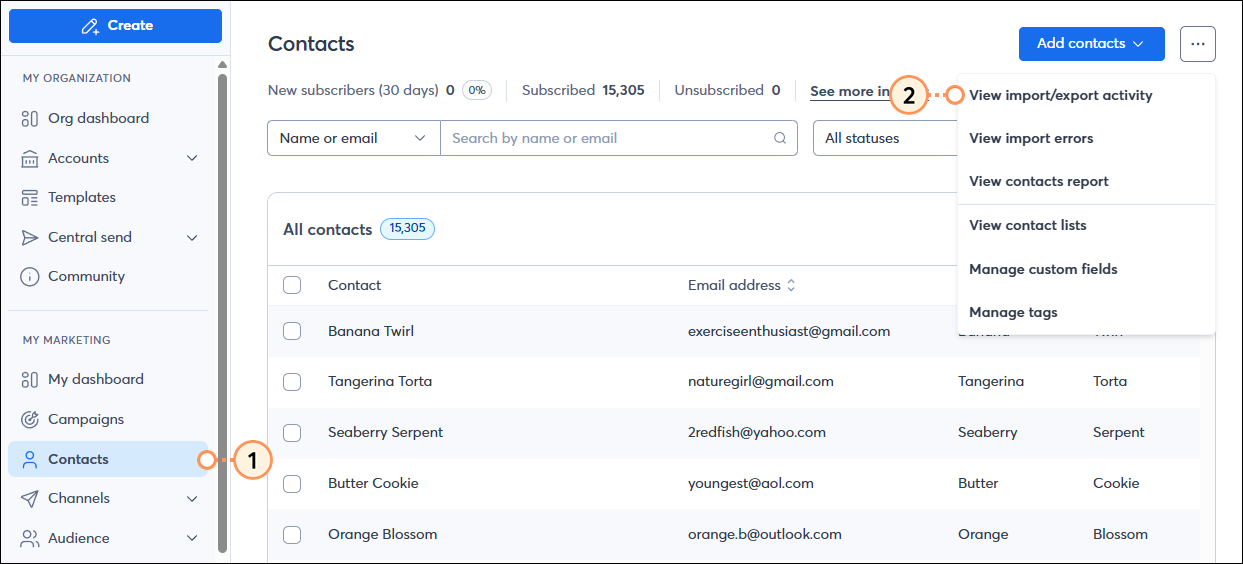Click the Community info icon
The image size is (1243, 564).
pos(30,276)
